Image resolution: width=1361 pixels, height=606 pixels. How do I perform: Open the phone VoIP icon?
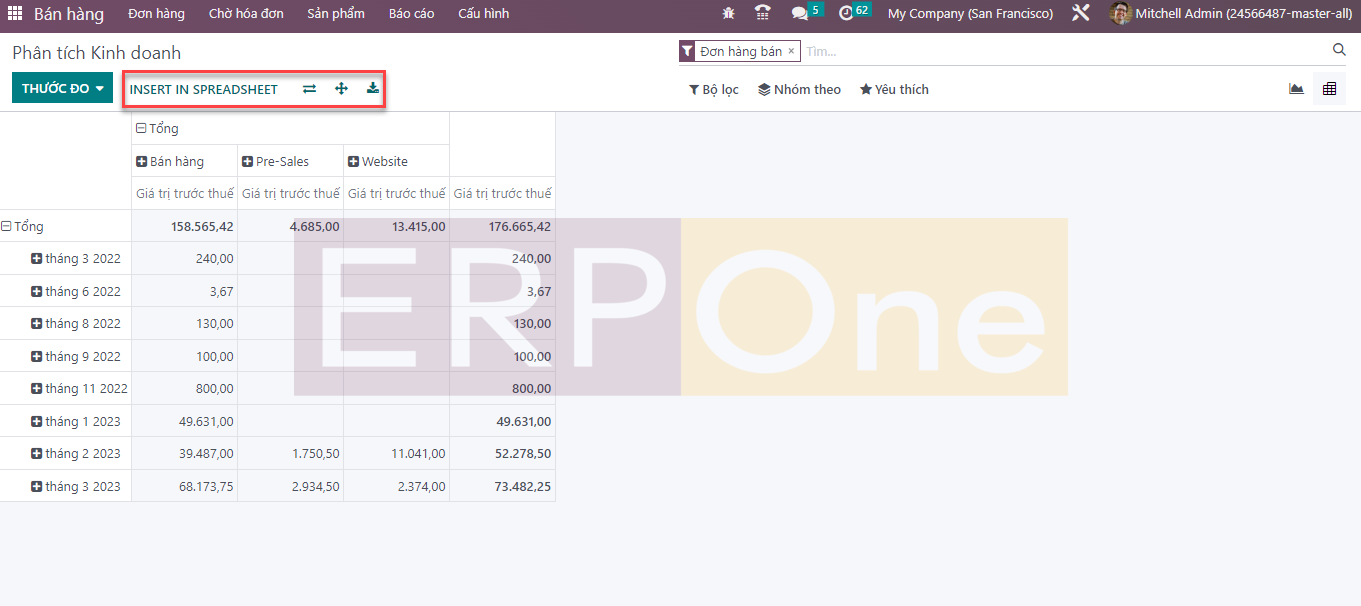tap(763, 14)
